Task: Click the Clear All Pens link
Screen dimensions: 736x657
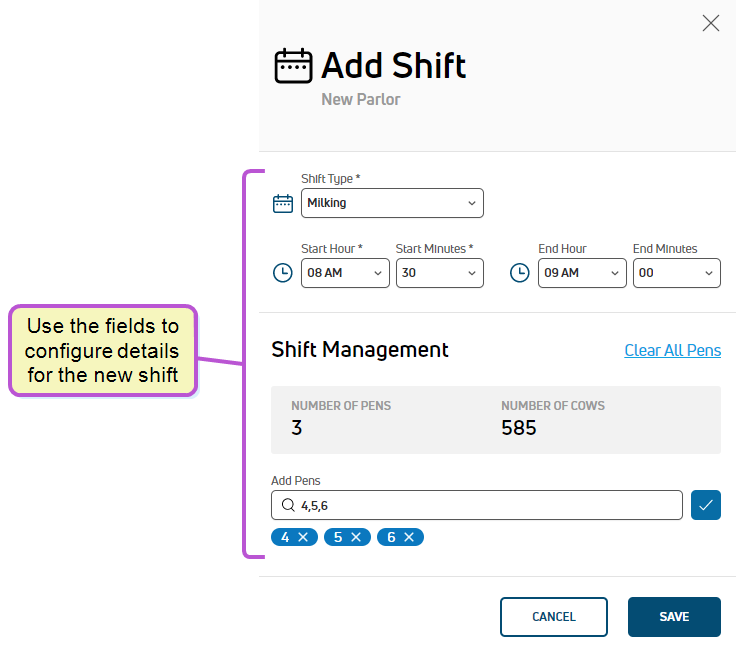Action: pos(672,351)
